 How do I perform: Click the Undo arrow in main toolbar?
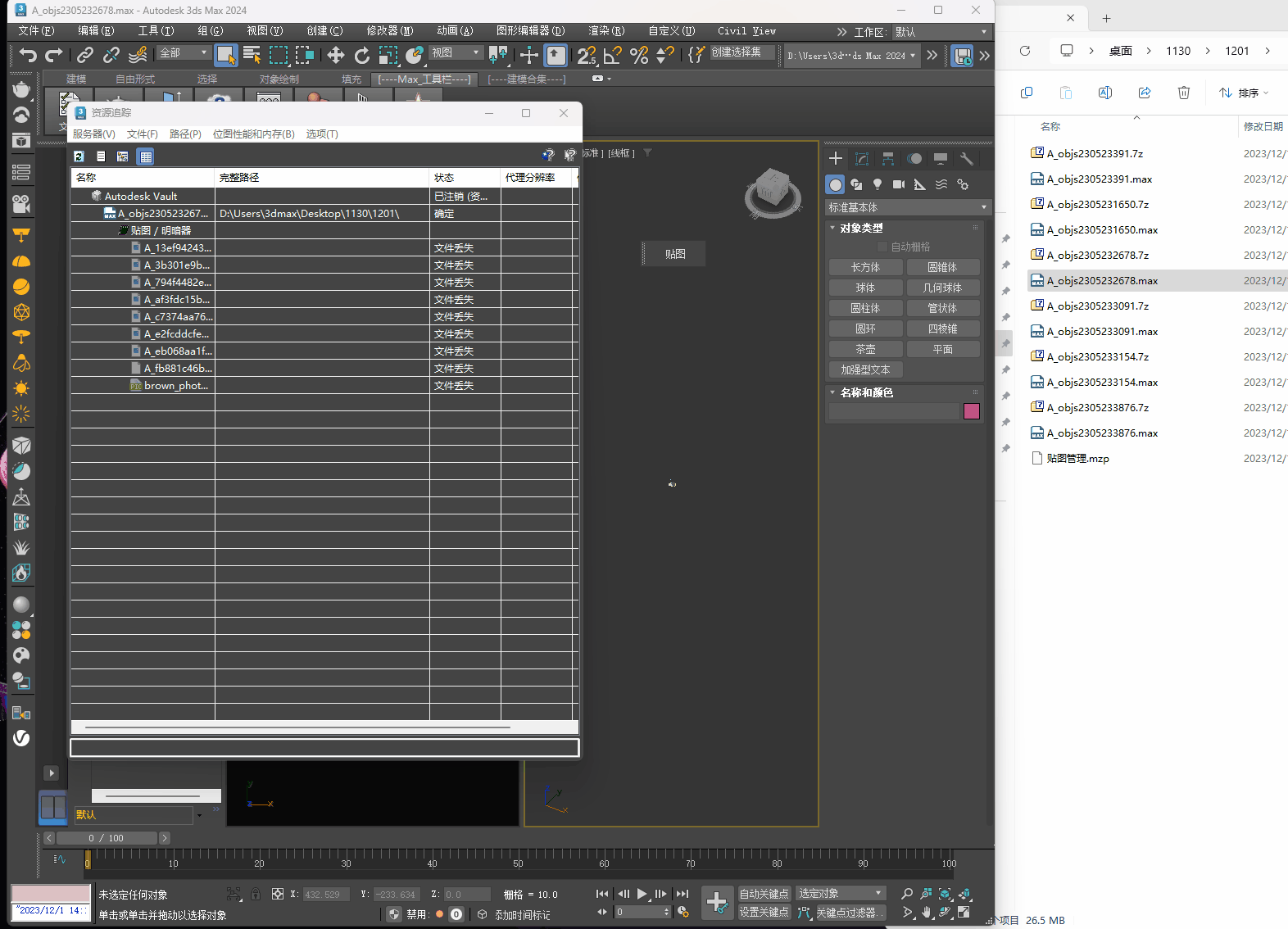[28, 55]
